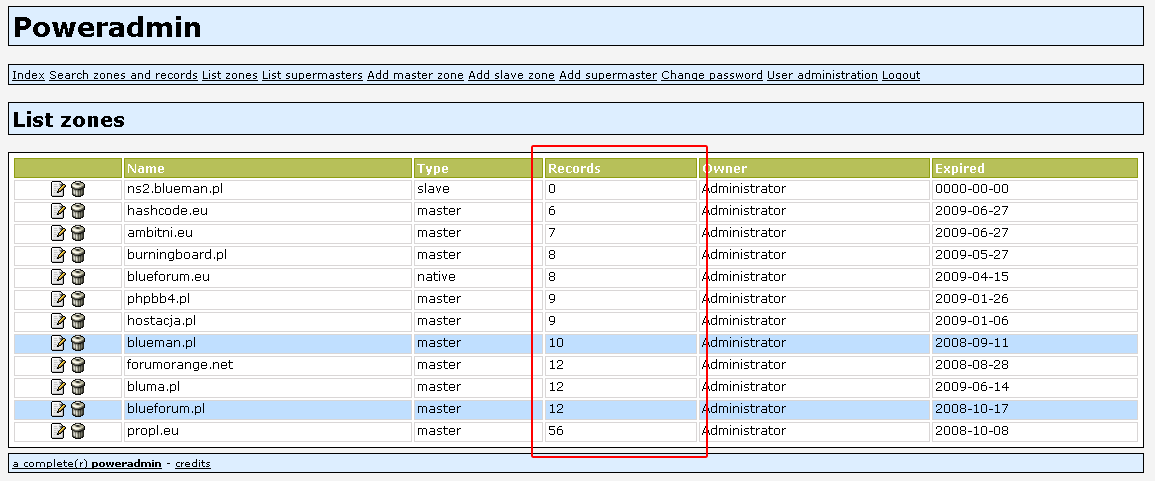Open the 'a complete(r) poweradmin' footer link

coord(85,464)
